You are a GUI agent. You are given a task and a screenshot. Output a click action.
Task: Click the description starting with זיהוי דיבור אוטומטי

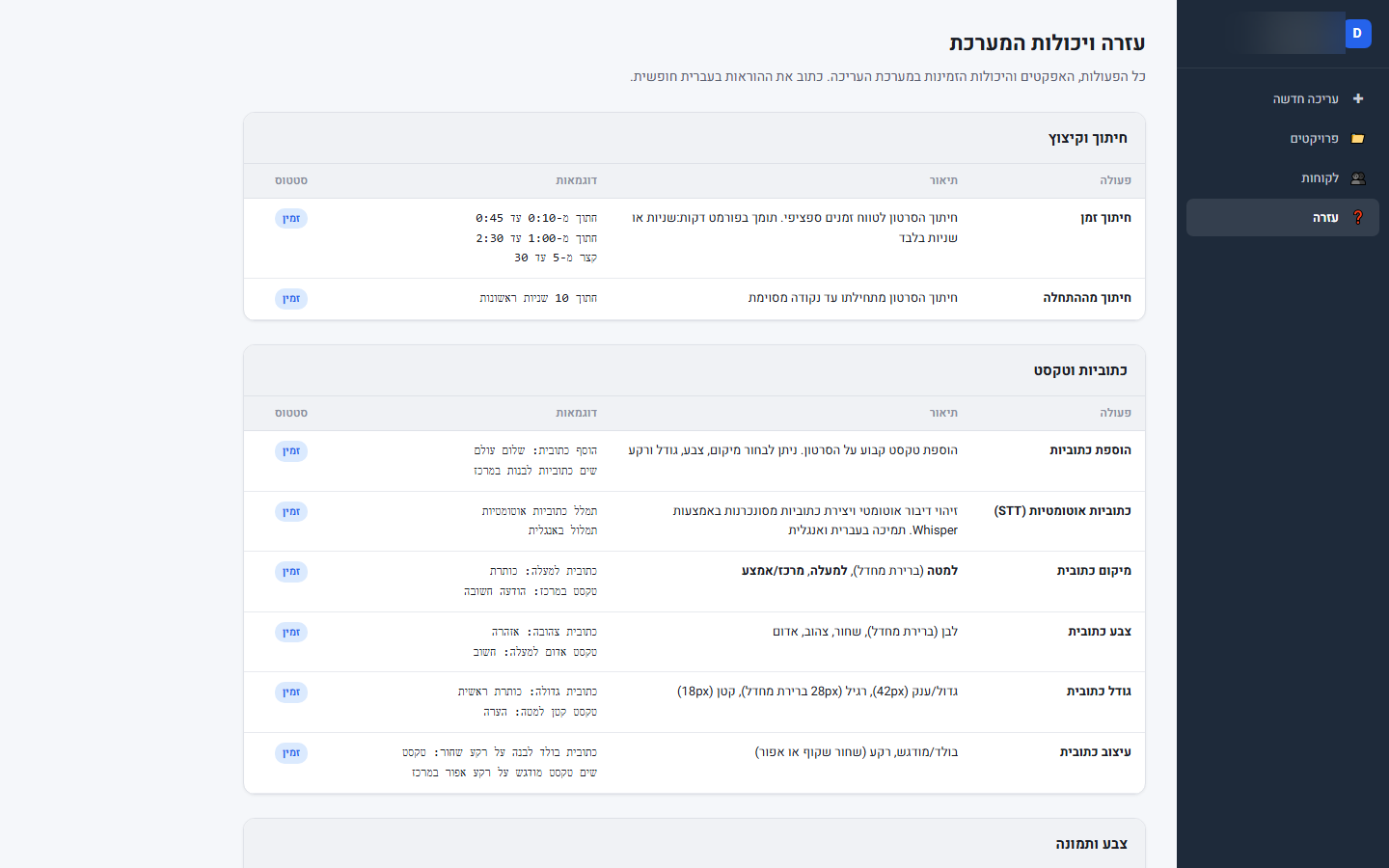pyautogui.click(x=815, y=521)
